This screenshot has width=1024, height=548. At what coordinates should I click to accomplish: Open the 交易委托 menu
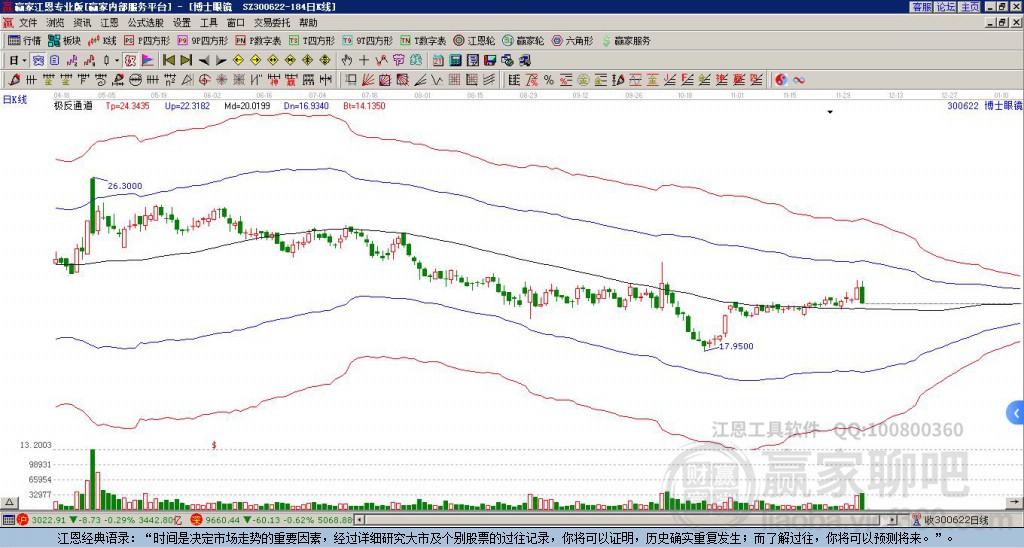pos(272,23)
